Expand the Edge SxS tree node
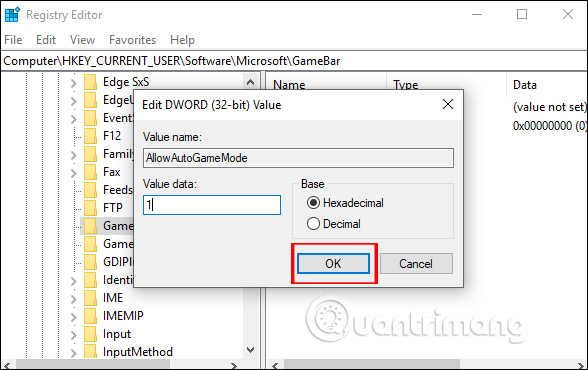This screenshot has height=370, width=588. (74, 82)
